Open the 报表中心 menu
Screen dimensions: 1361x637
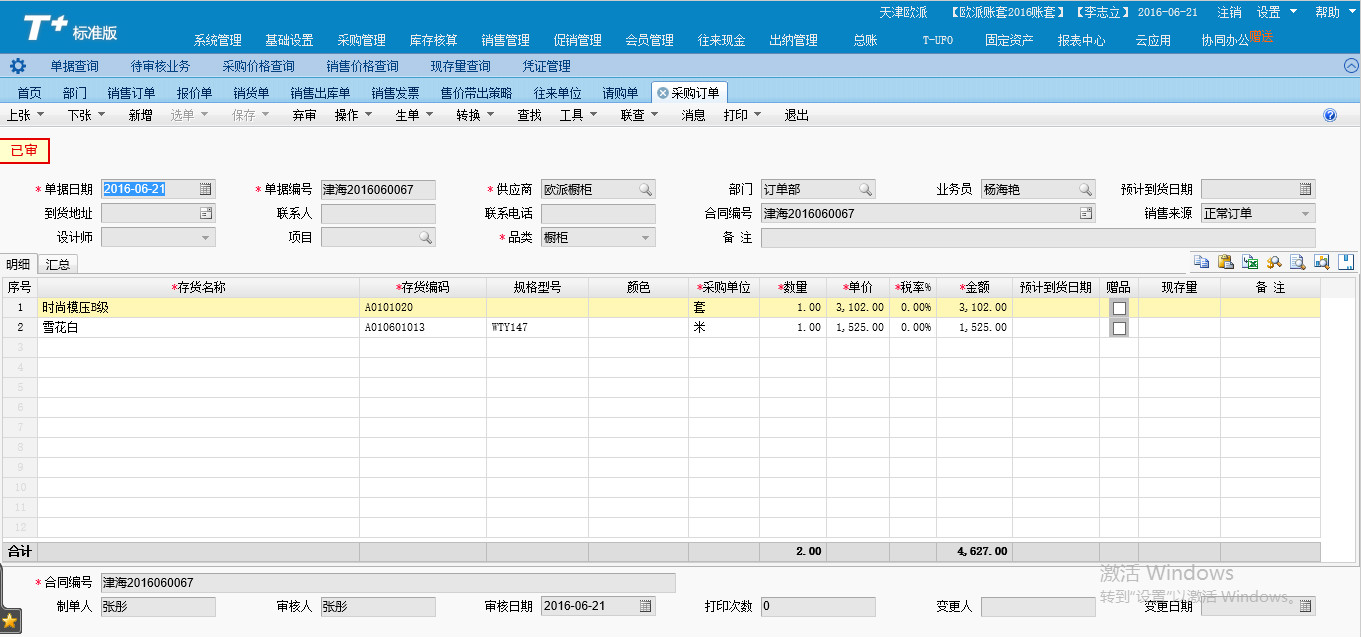point(1081,40)
